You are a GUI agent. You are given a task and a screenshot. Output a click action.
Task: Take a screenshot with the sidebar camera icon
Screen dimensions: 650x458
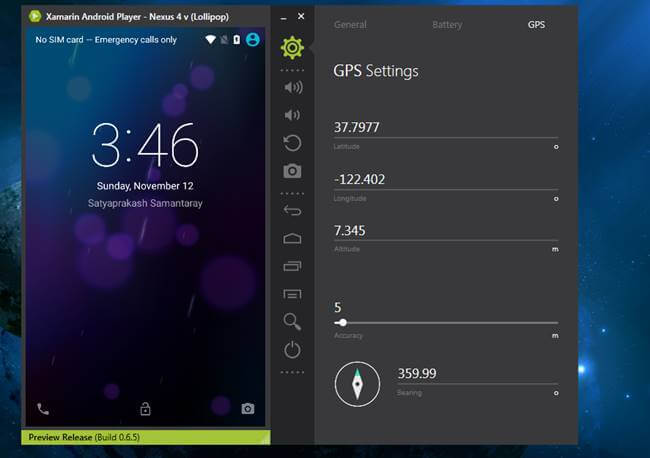point(292,171)
